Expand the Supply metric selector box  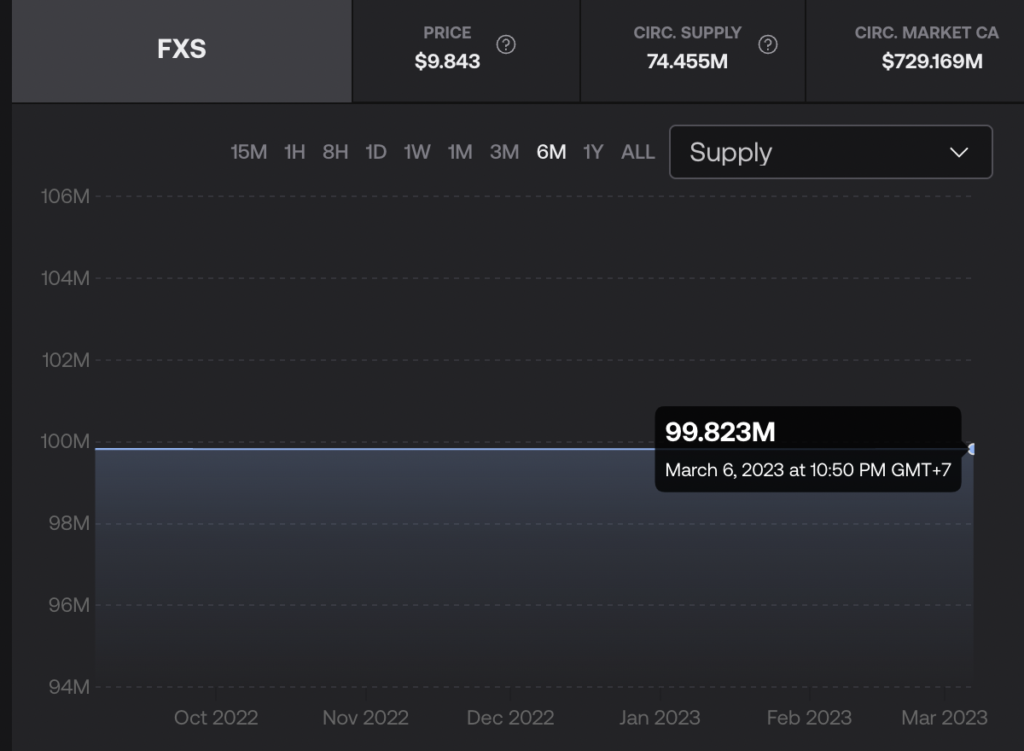(831, 152)
